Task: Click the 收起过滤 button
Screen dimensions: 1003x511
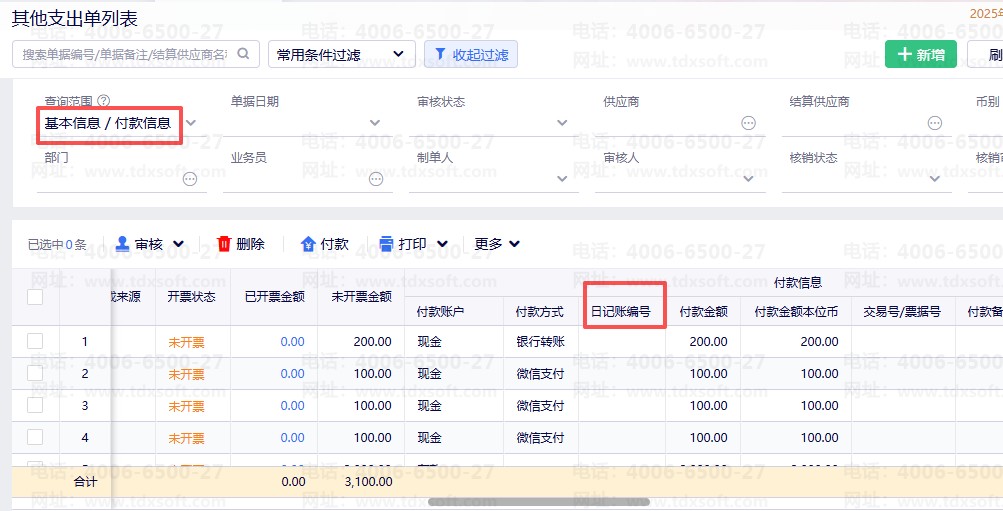Action: [471, 54]
